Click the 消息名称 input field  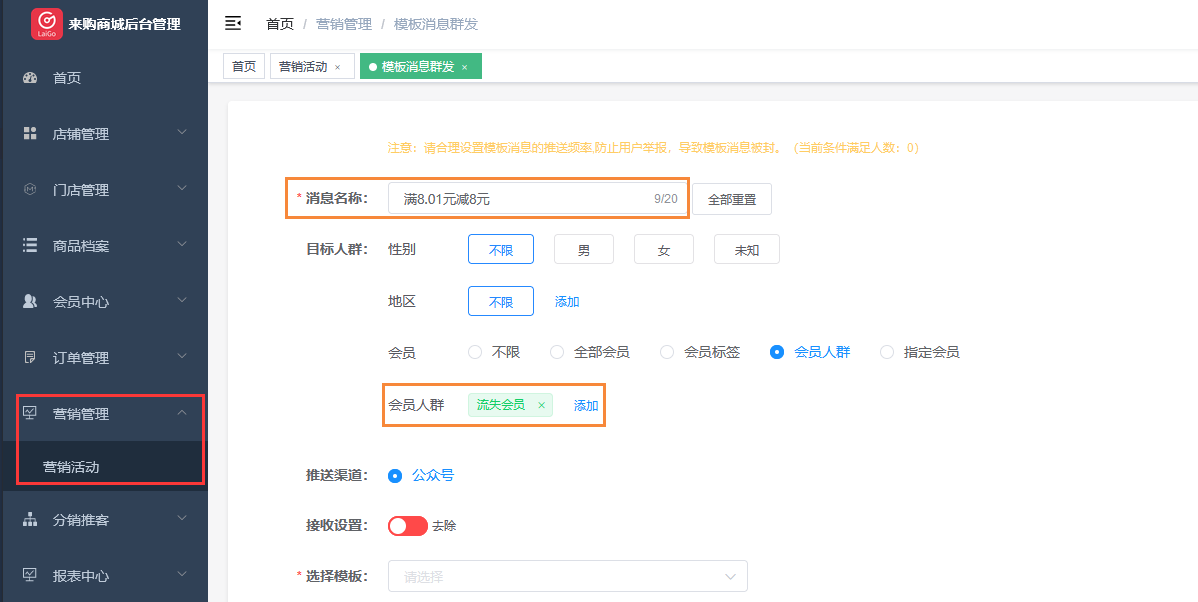pyautogui.click(x=520, y=199)
